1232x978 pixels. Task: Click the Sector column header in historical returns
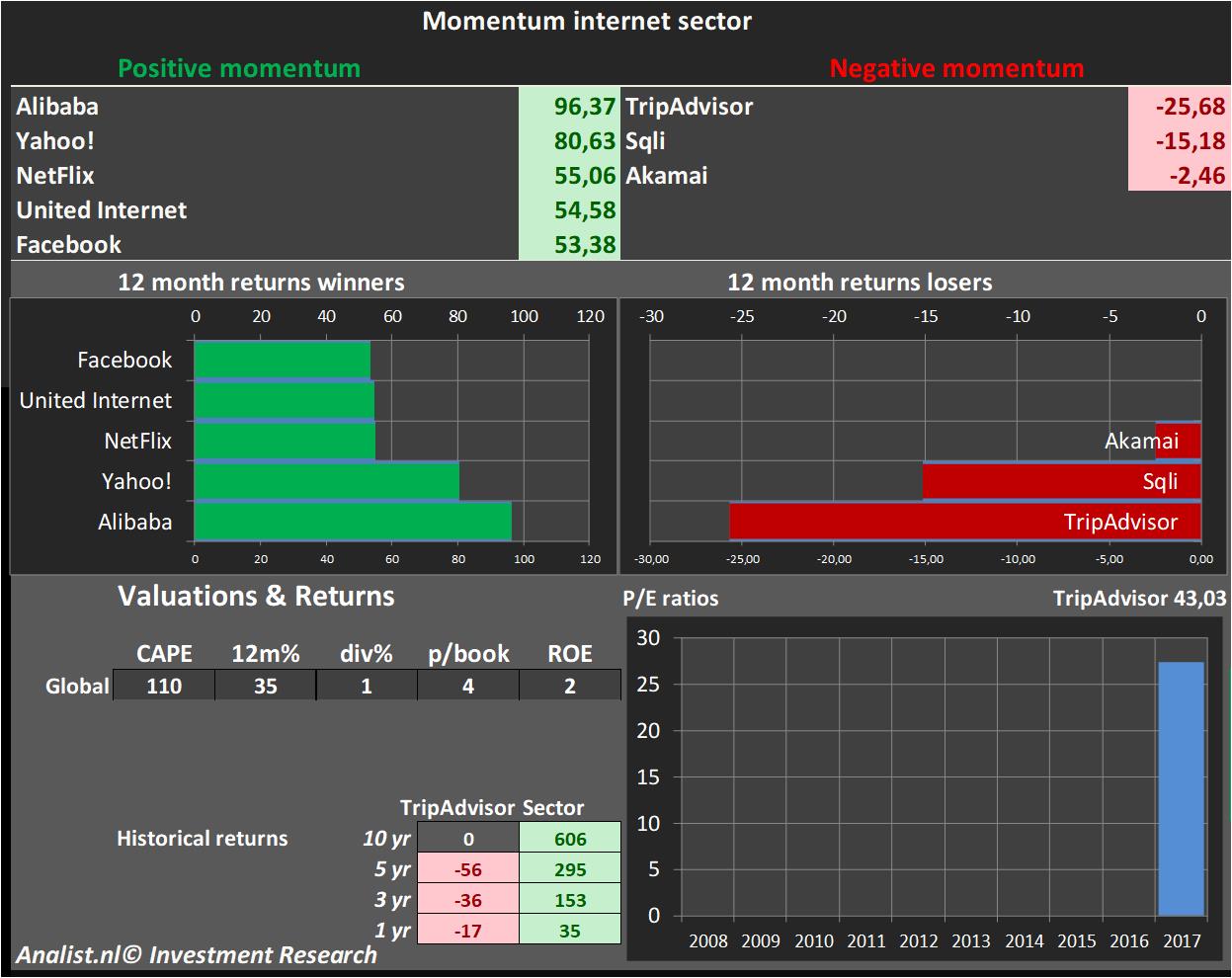point(553,808)
